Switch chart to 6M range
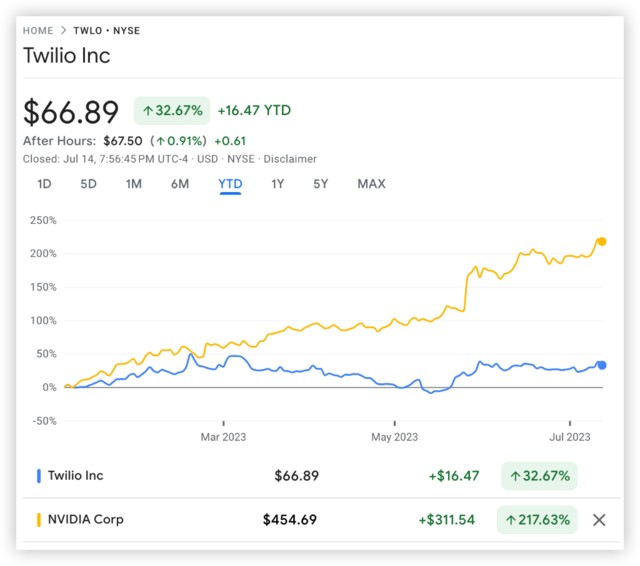The image size is (640, 566). [180, 184]
